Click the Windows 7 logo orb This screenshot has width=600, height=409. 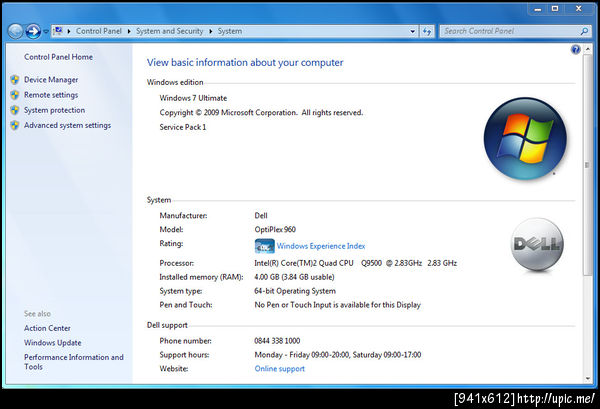coord(525,138)
